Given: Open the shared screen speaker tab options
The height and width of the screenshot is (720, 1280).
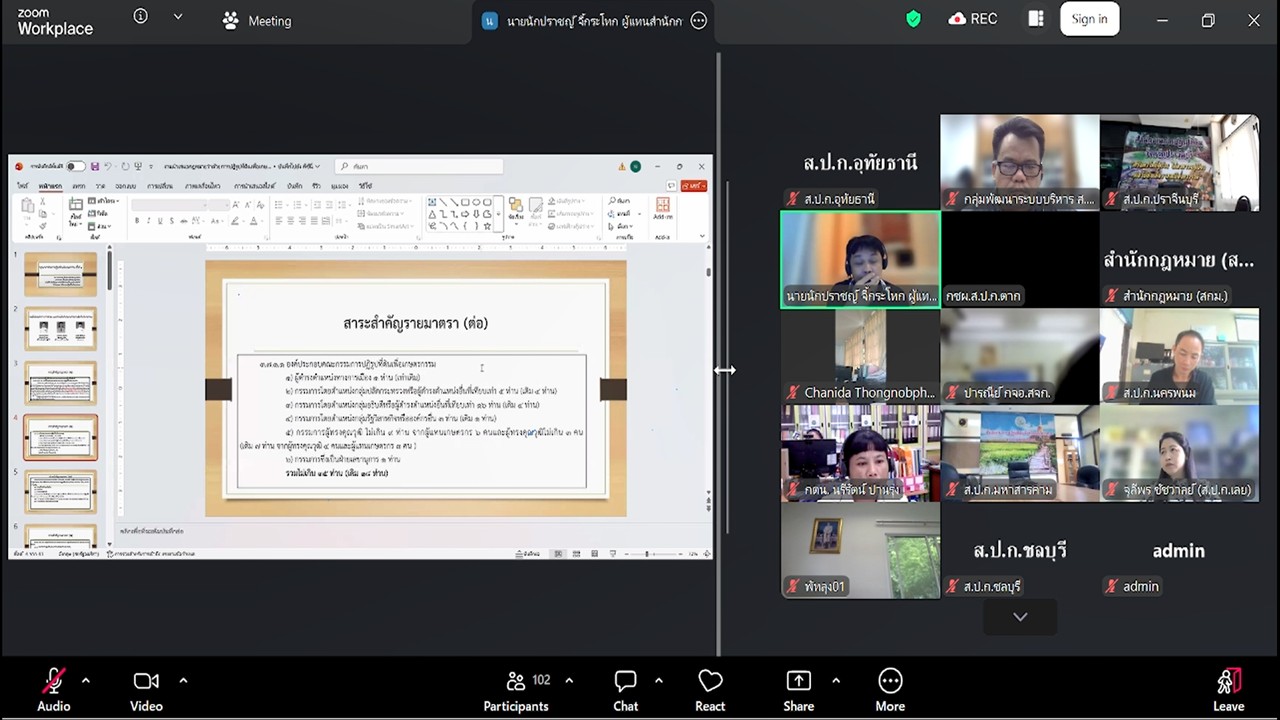Looking at the screenshot, I should [699, 21].
